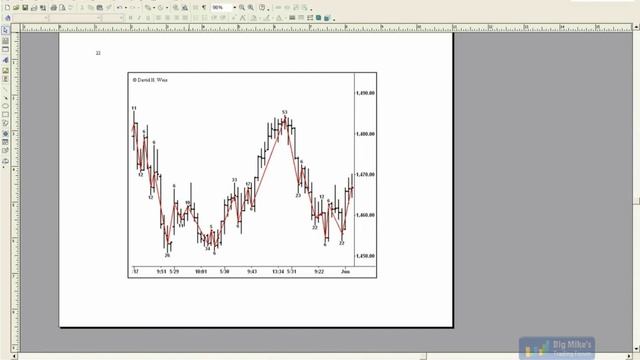Set Centered paragraph alignment
640x360 pixels.
167,18
